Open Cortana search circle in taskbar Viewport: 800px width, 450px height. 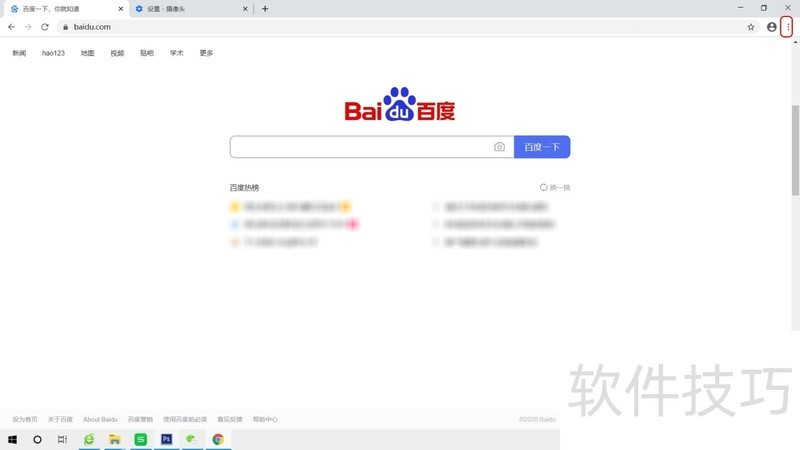(37, 439)
